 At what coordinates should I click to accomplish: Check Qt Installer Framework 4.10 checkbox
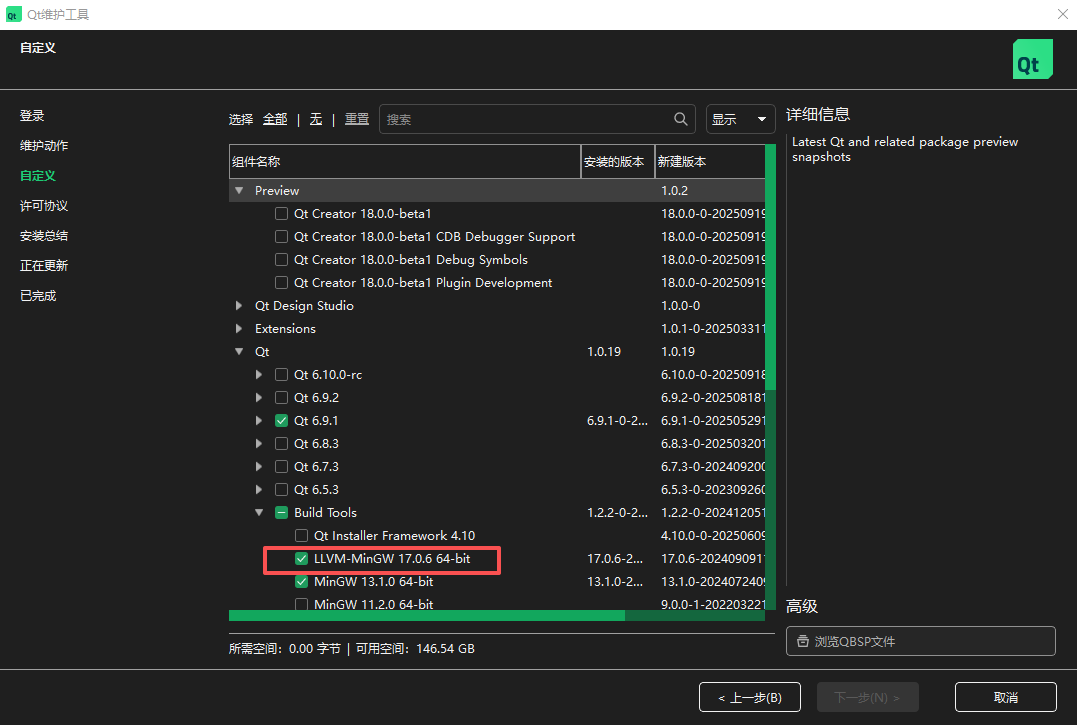point(301,536)
